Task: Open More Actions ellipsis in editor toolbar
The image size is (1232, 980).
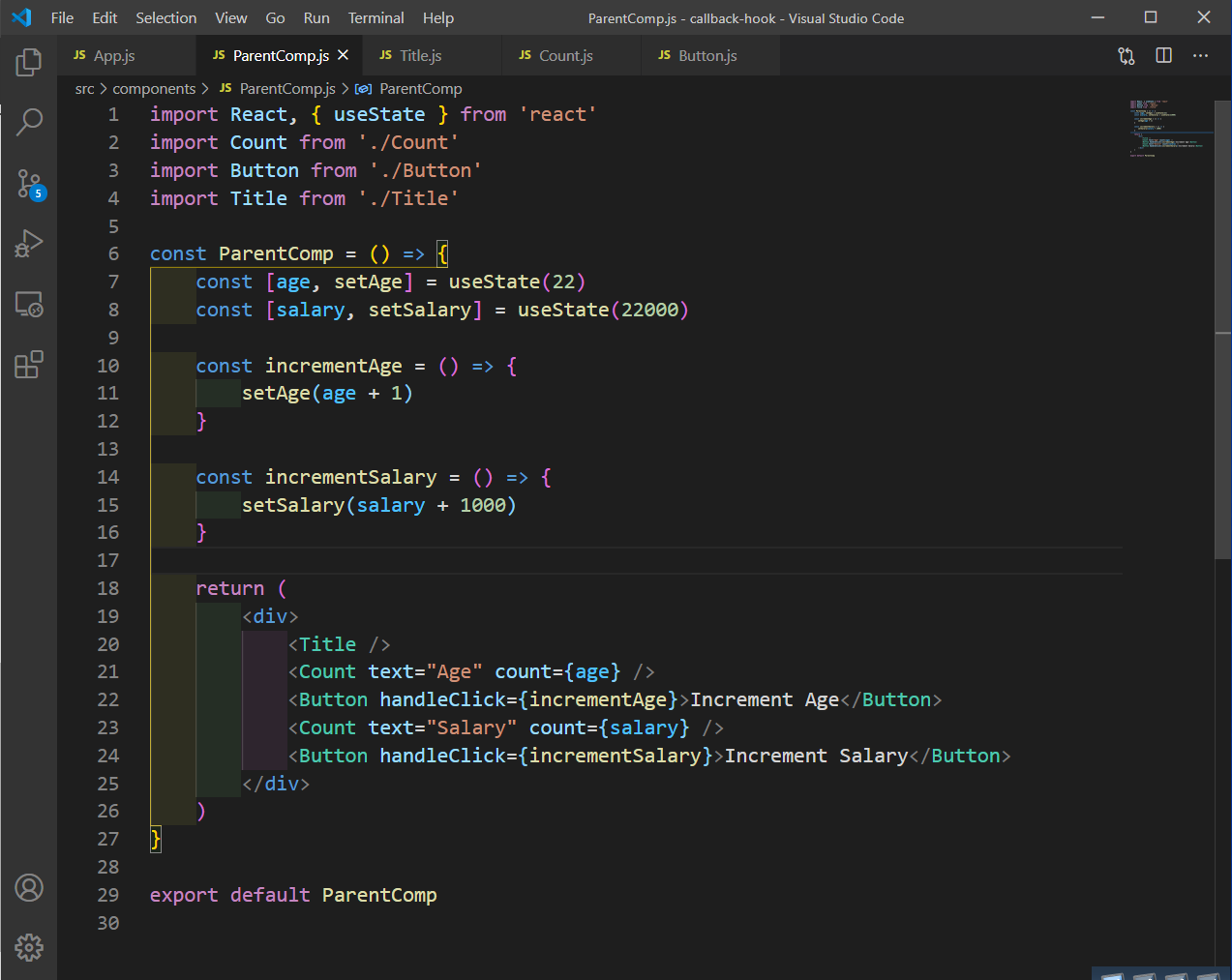Action: (1201, 56)
